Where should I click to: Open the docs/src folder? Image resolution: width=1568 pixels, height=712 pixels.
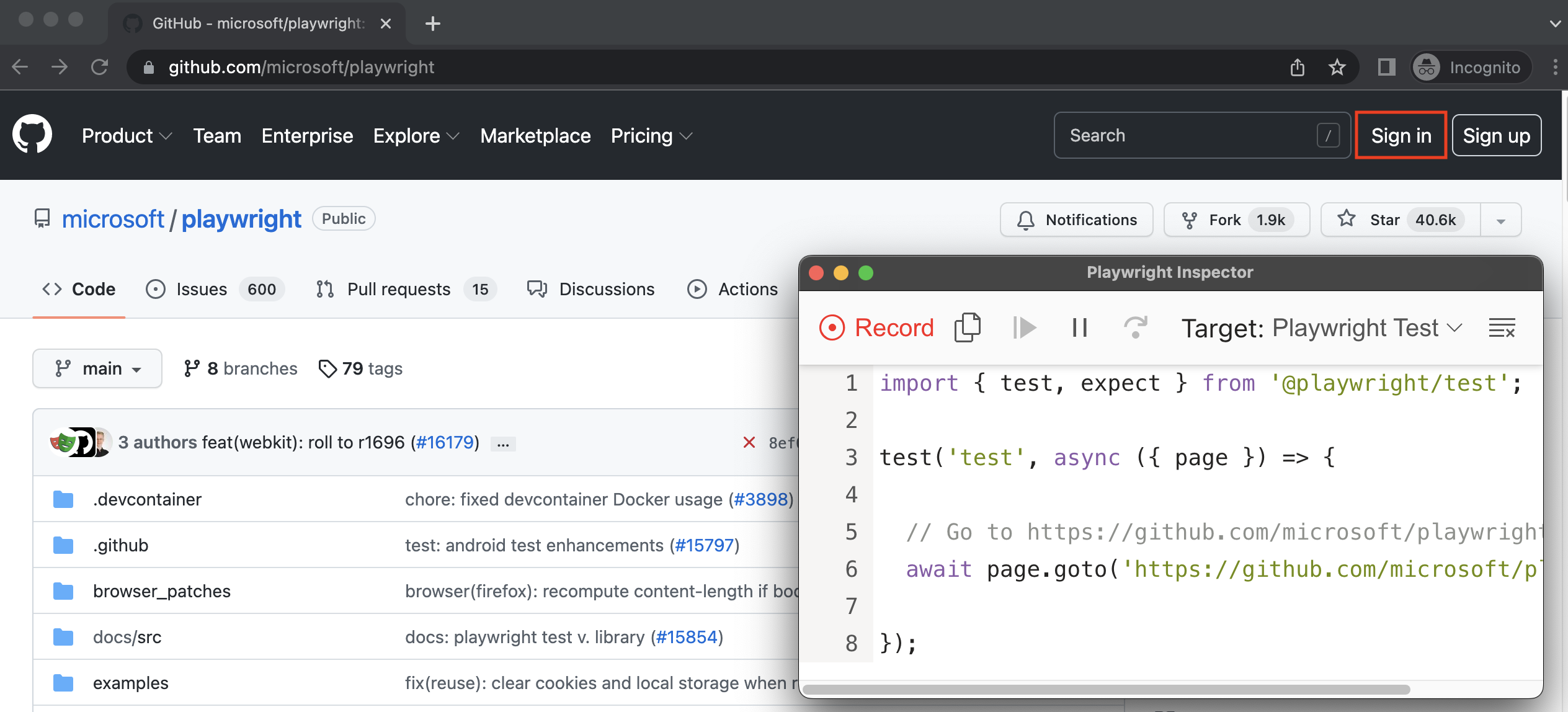(x=127, y=637)
